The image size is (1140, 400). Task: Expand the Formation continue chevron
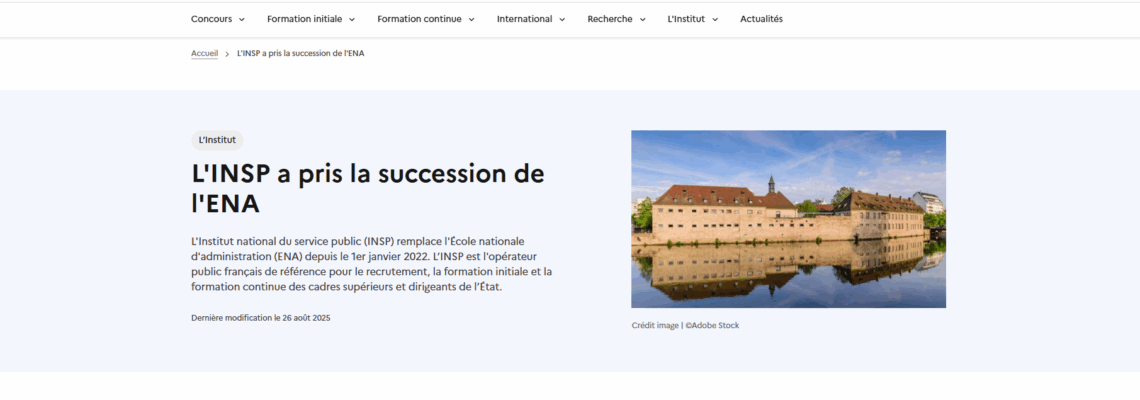pos(472,19)
